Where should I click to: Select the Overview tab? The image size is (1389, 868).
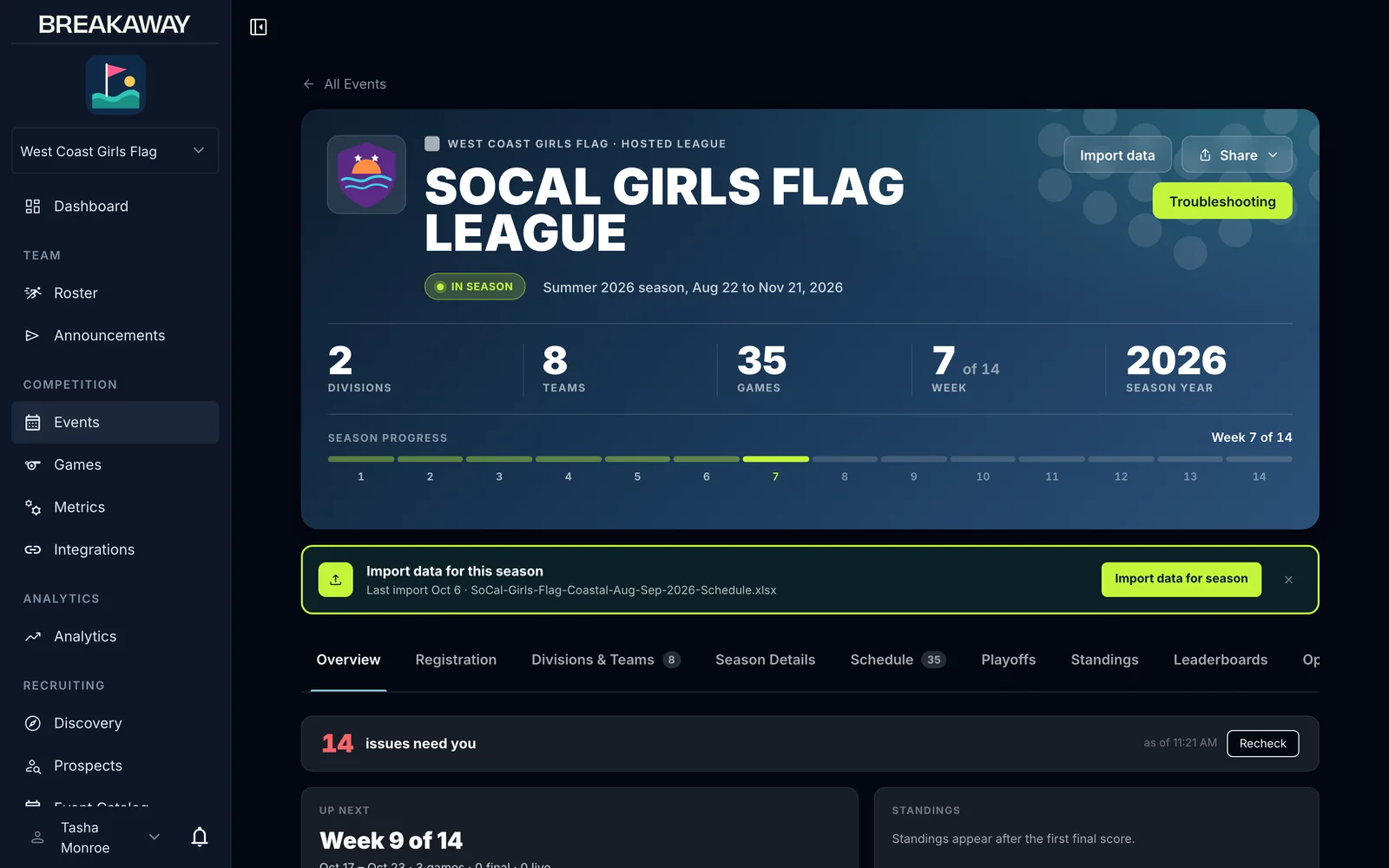tap(348, 661)
